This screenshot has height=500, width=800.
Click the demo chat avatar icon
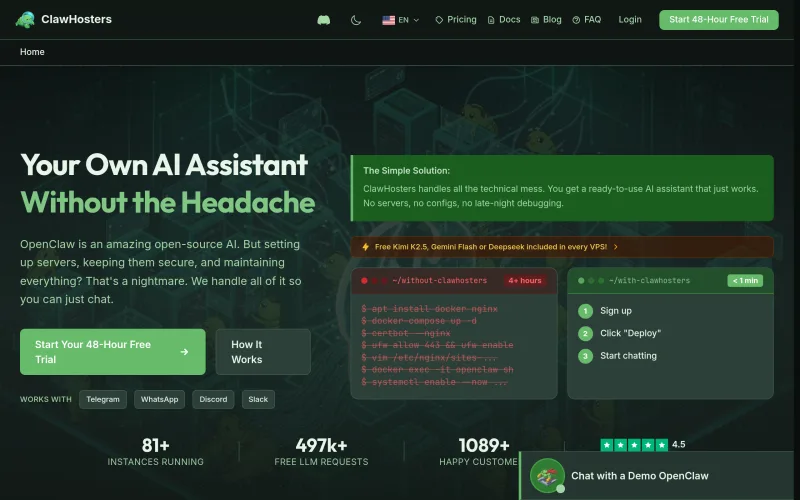click(547, 476)
